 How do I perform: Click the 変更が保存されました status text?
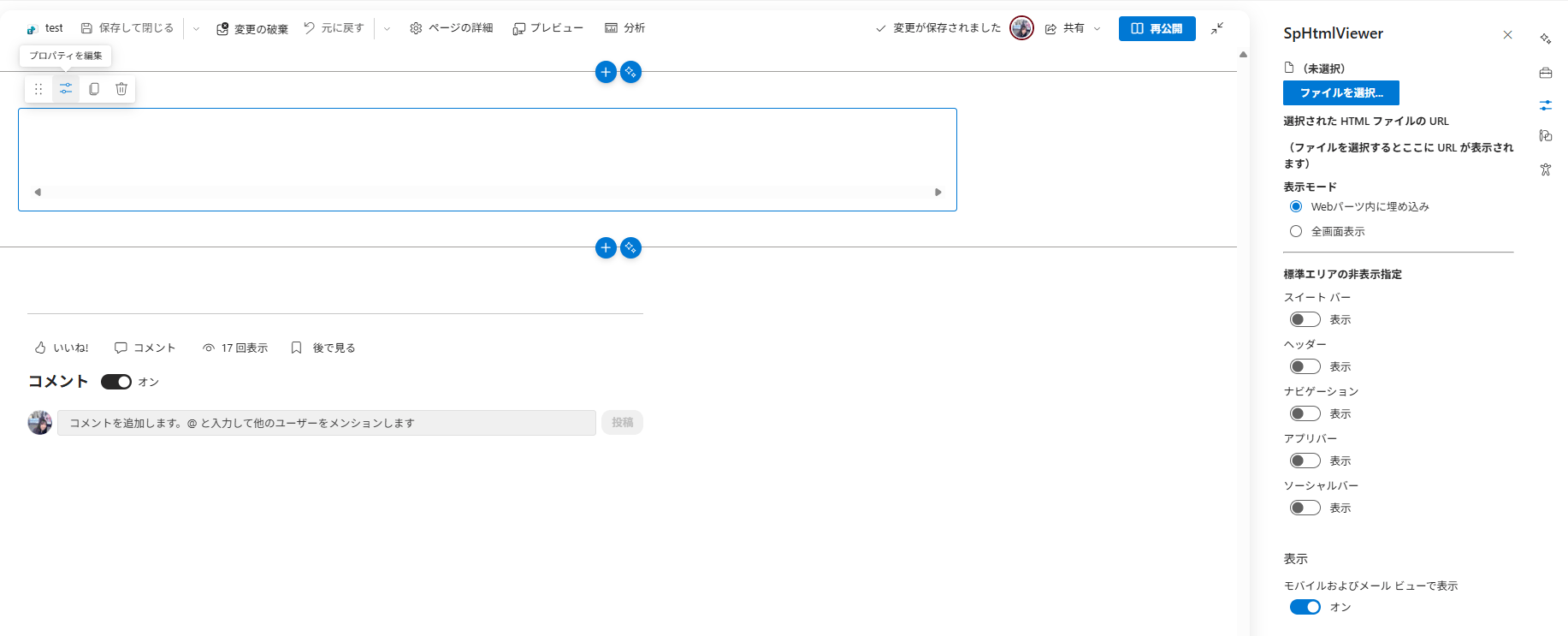(947, 28)
